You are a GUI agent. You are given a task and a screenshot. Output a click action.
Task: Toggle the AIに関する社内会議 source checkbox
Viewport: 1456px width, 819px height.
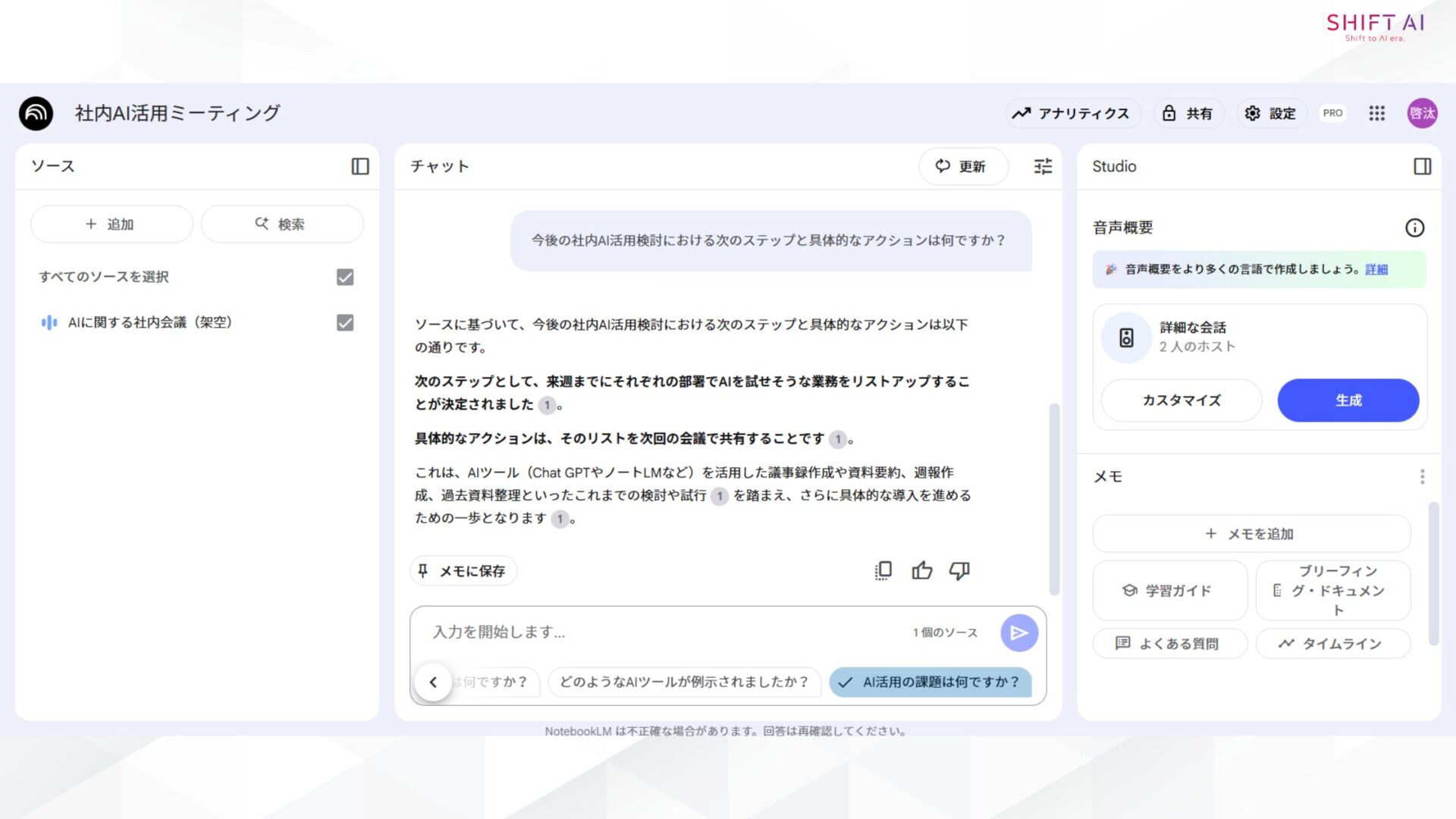344,322
